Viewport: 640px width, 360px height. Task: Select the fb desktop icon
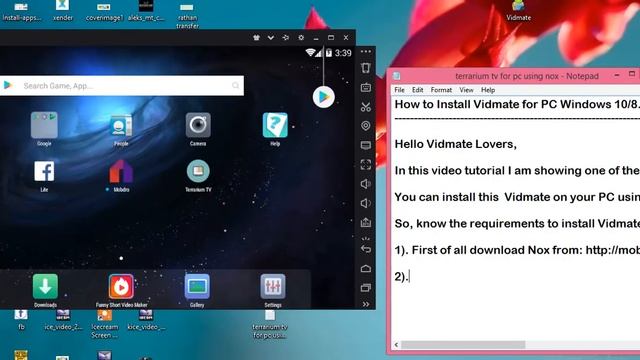click(x=21, y=320)
